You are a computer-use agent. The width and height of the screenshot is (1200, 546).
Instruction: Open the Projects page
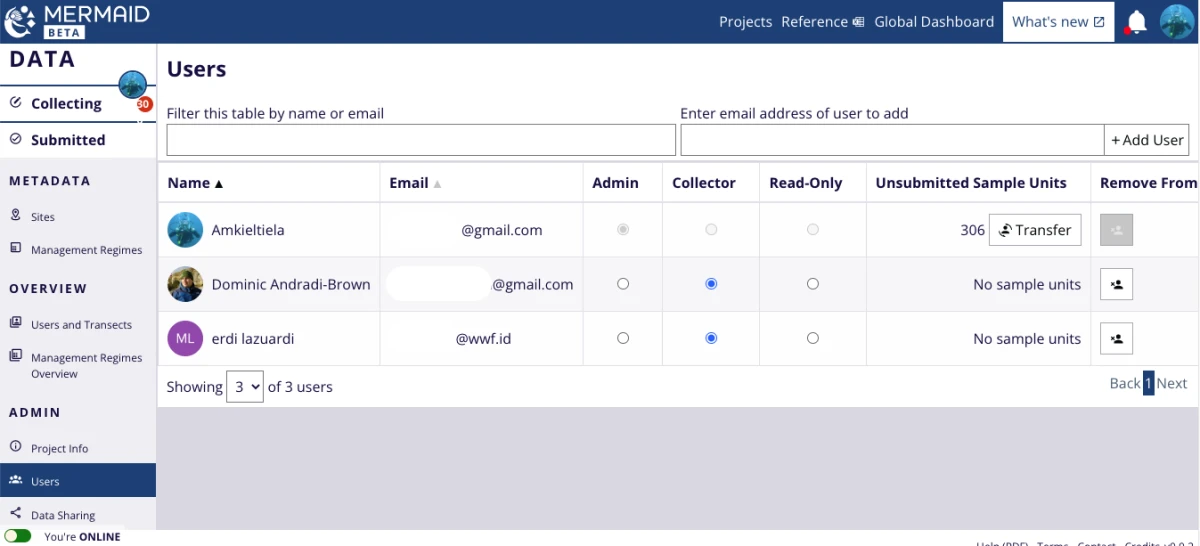click(x=746, y=22)
